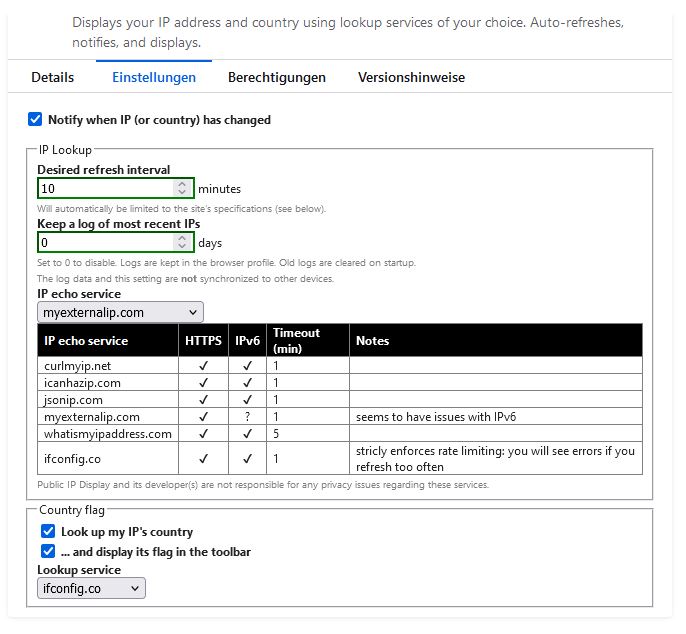Click the ifconfig.co table entry
Image resolution: width=686 pixels, height=634 pixels.
pyautogui.click(x=72, y=459)
